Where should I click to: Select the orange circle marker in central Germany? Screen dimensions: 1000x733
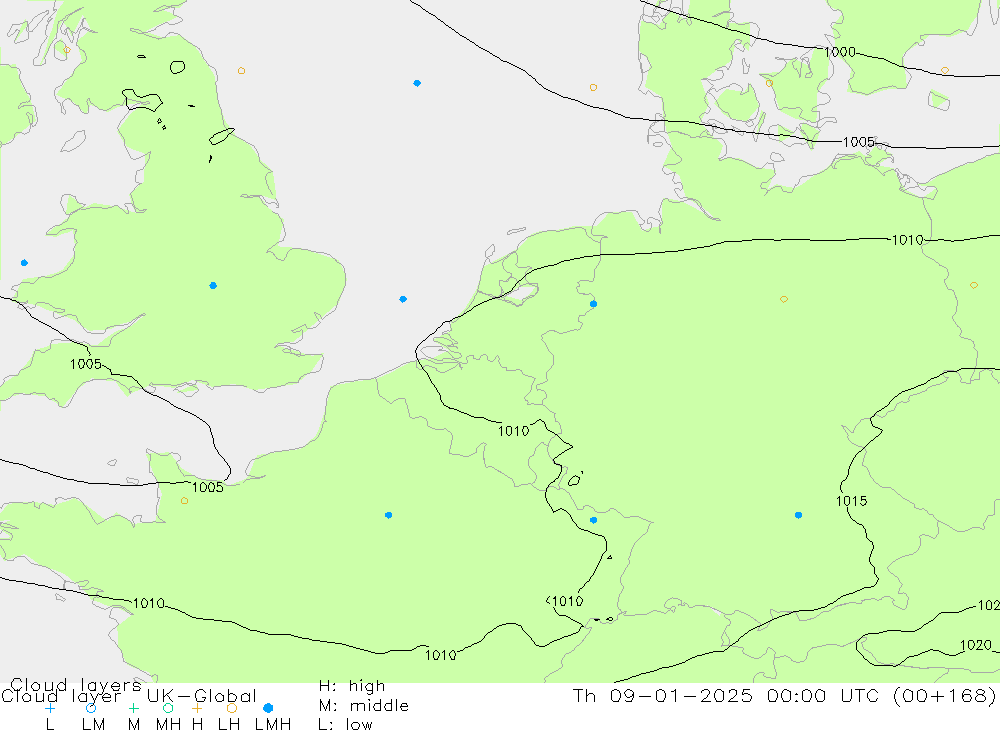(784, 299)
